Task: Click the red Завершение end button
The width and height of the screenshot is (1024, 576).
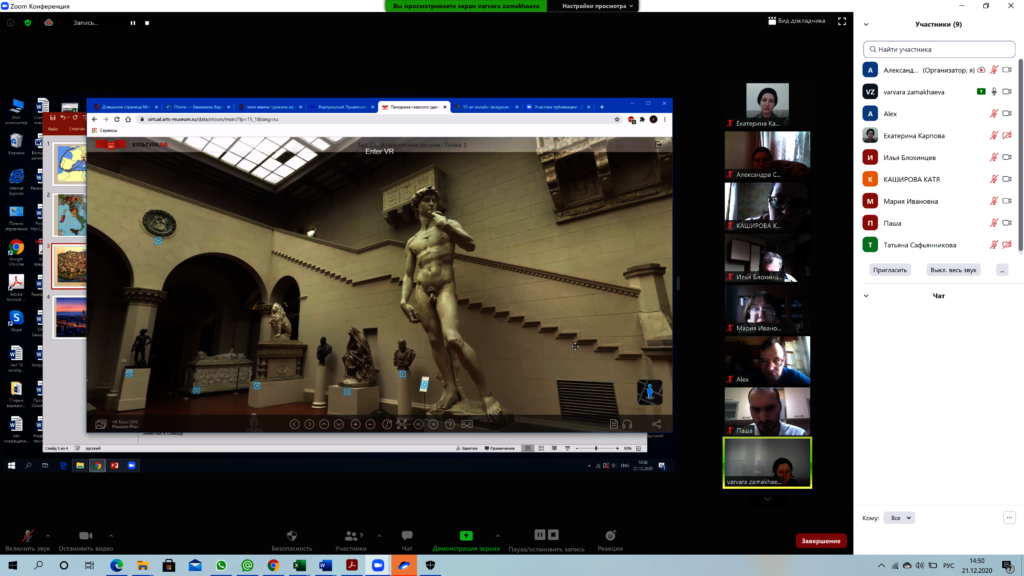Action: (821, 541)
